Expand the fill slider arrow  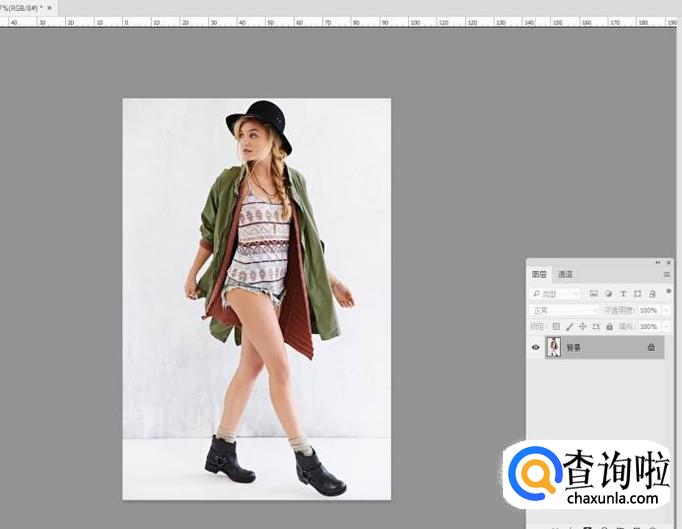(666, 326)
